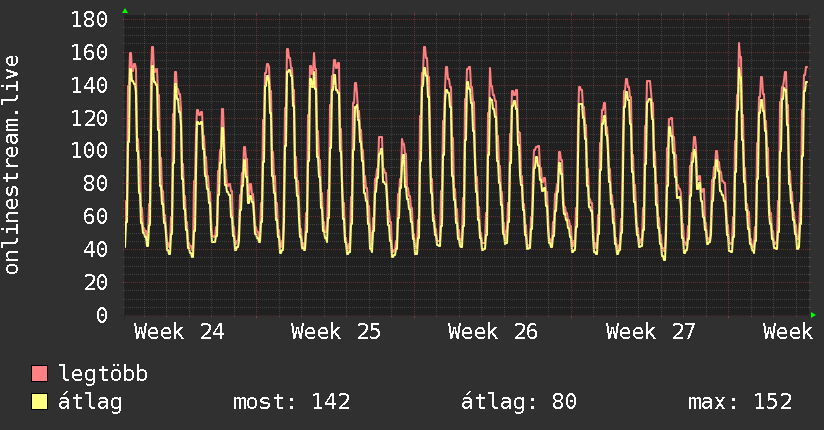Click the 40 y-axis value
Image resolution: width=824 pixels, height=430 pixels.
[96, 249]
